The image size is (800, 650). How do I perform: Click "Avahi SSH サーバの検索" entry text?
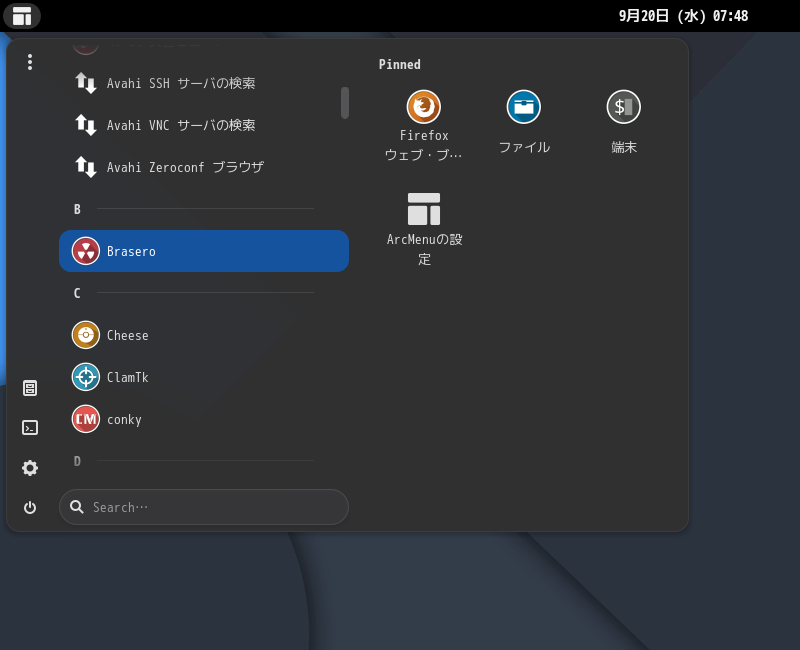(x=181, y=83)
